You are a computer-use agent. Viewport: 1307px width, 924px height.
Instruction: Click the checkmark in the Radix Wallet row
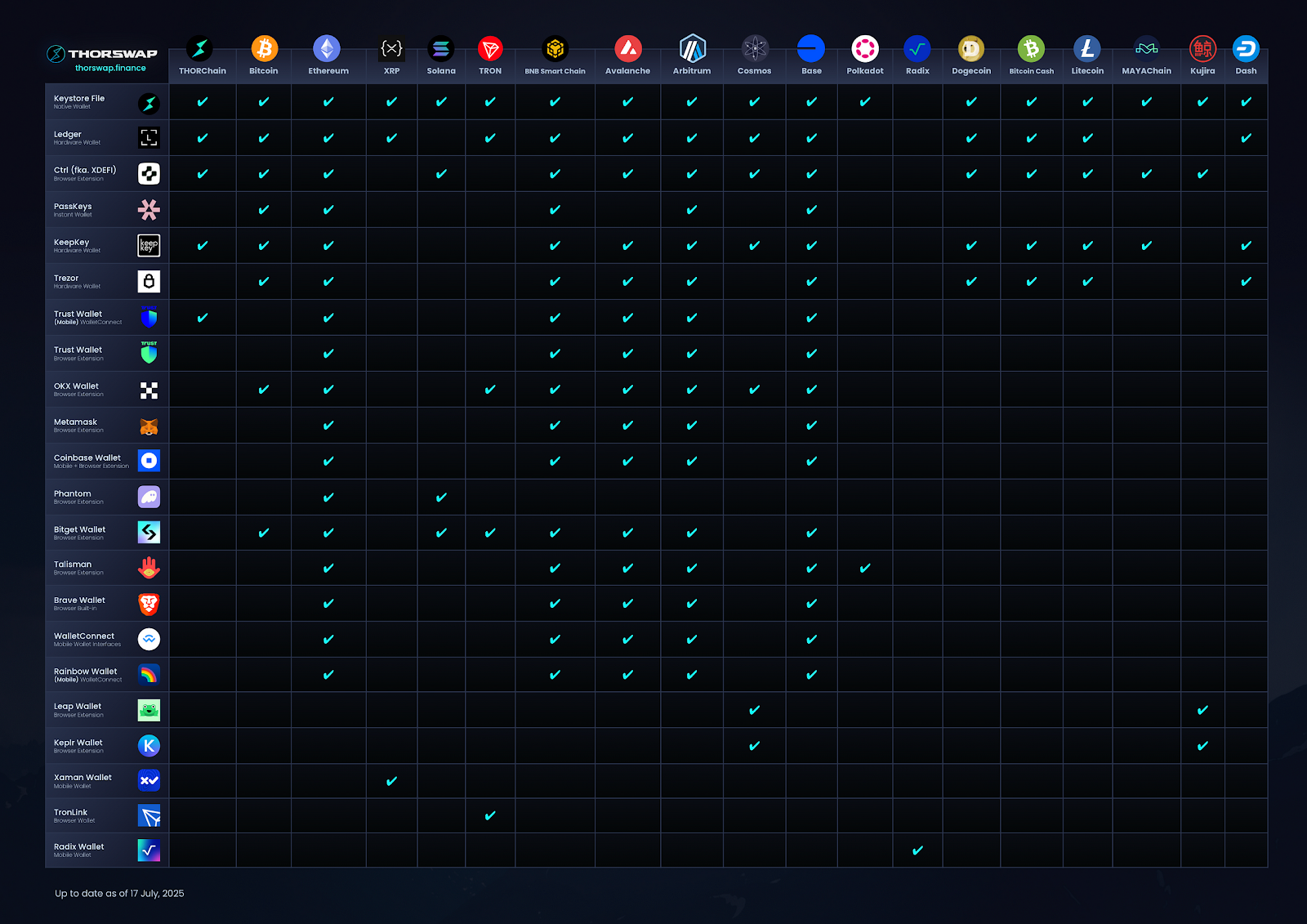point(917,850)
